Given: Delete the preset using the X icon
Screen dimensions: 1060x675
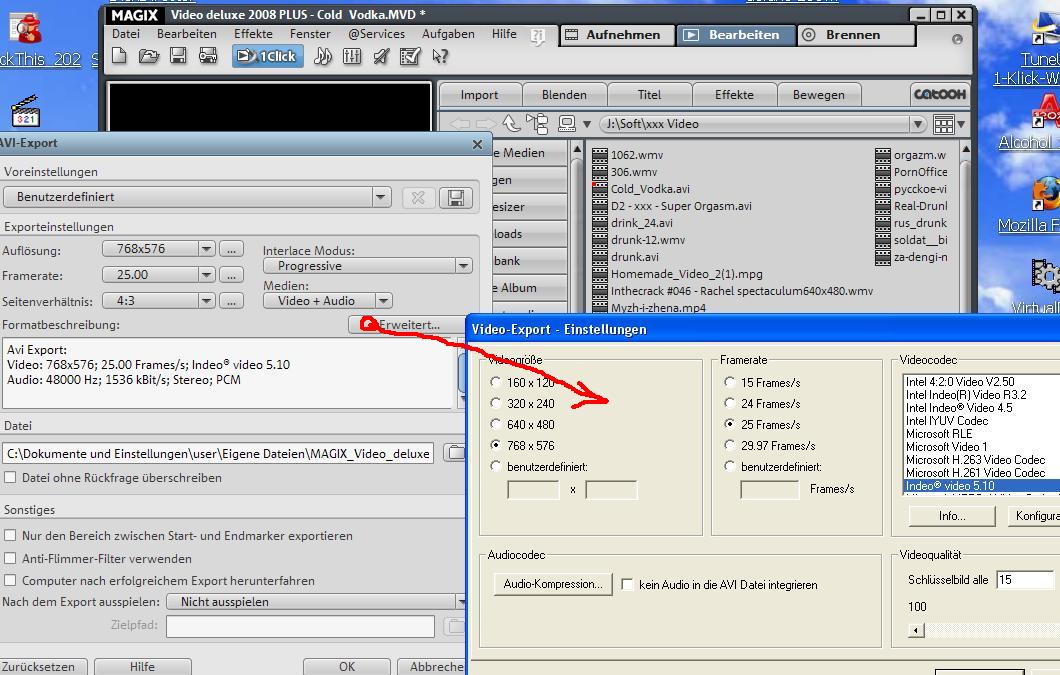Looking at the screenshot, I should [x=418, y=197].
